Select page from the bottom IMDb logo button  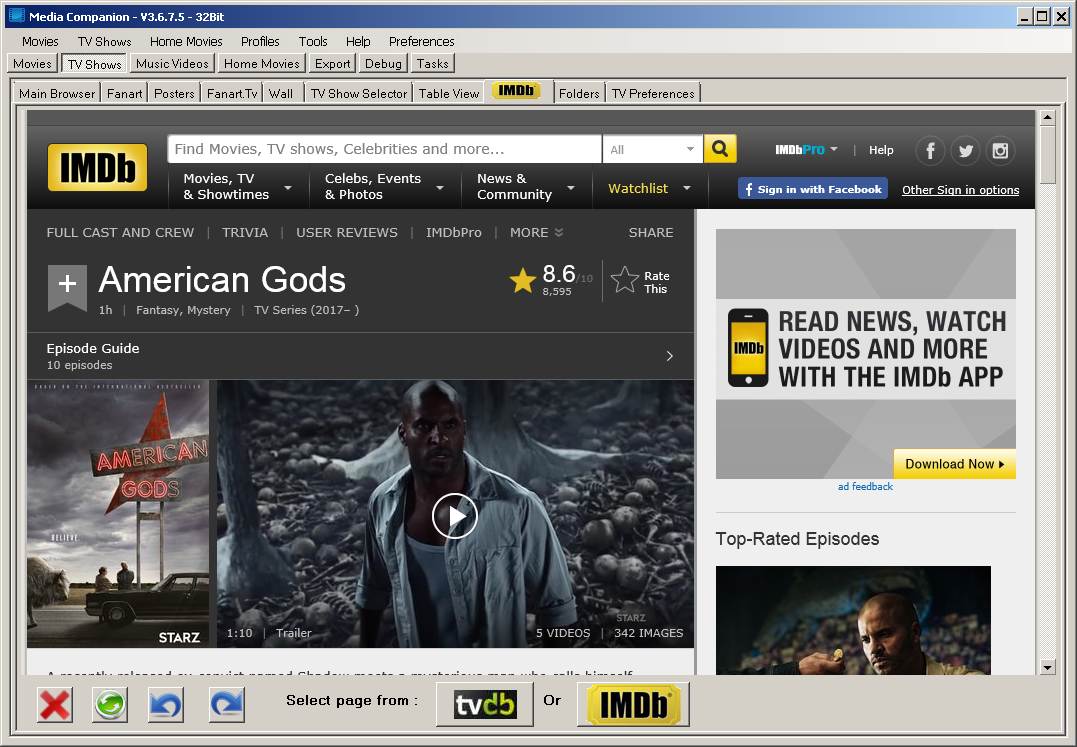[633, 704]
